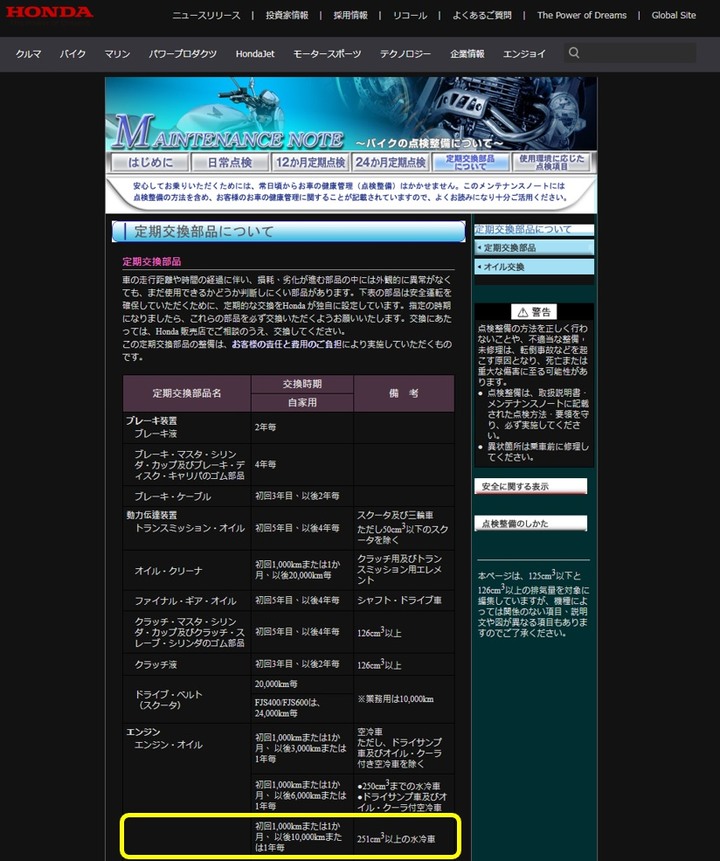Switch to はじめに tab

(x=150, y=163)
